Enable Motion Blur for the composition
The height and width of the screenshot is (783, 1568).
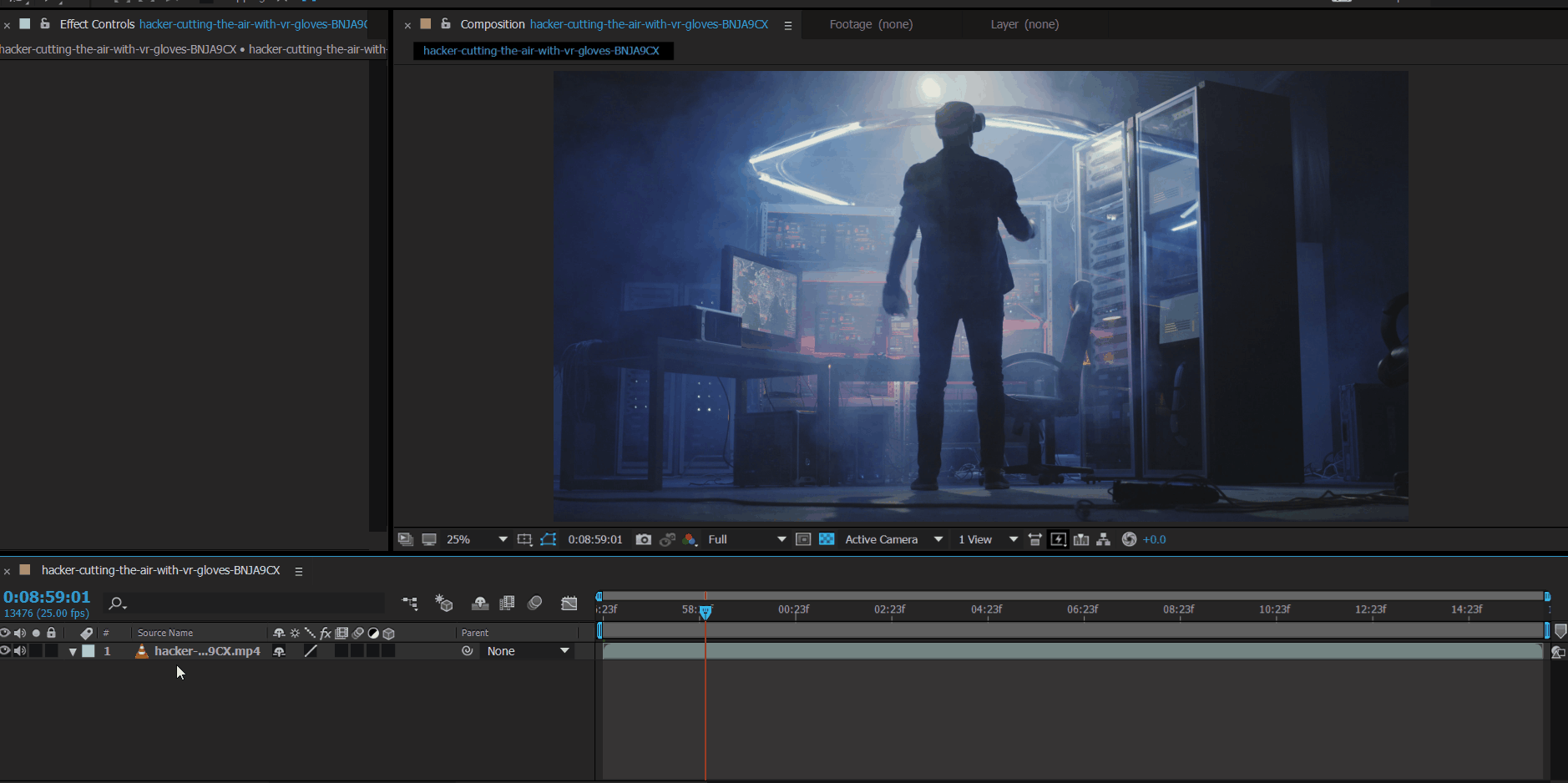(x=535, y=604)
